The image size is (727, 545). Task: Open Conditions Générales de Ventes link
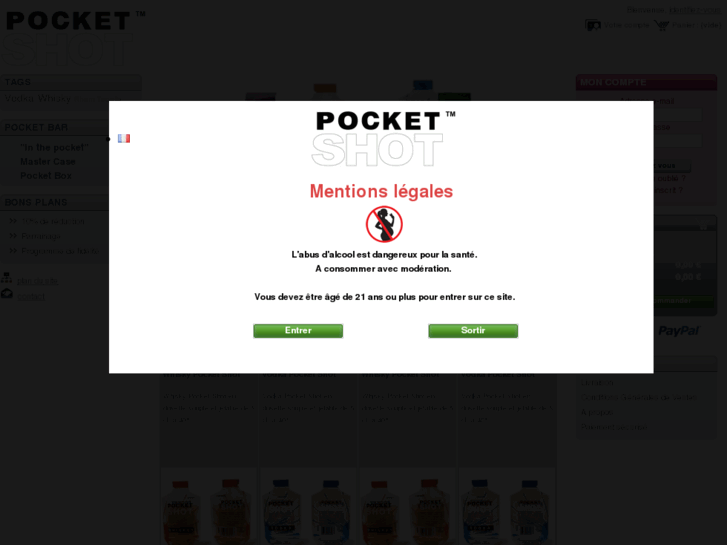coord(638,398)
